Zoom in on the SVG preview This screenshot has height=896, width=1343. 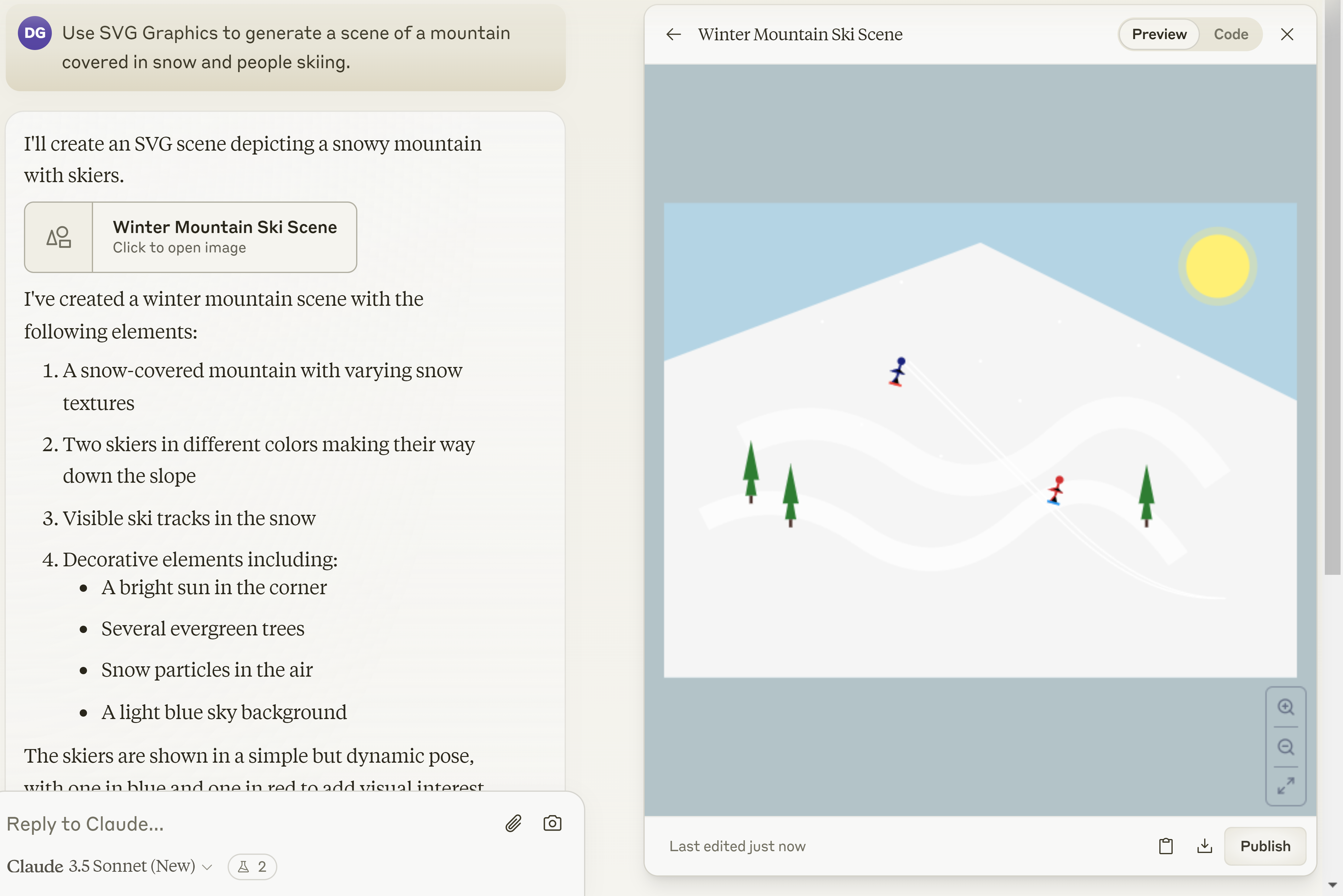(1285, 707)
